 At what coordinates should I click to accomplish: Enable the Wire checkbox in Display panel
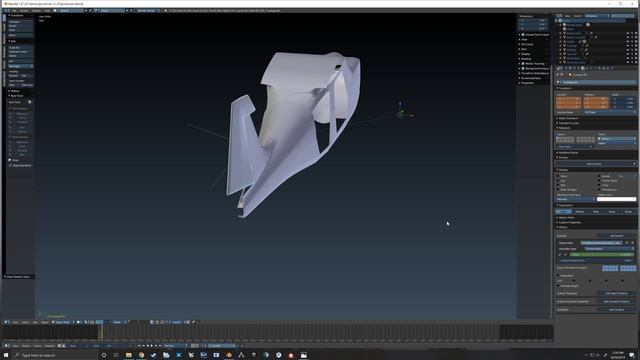[x=558, y=185]
